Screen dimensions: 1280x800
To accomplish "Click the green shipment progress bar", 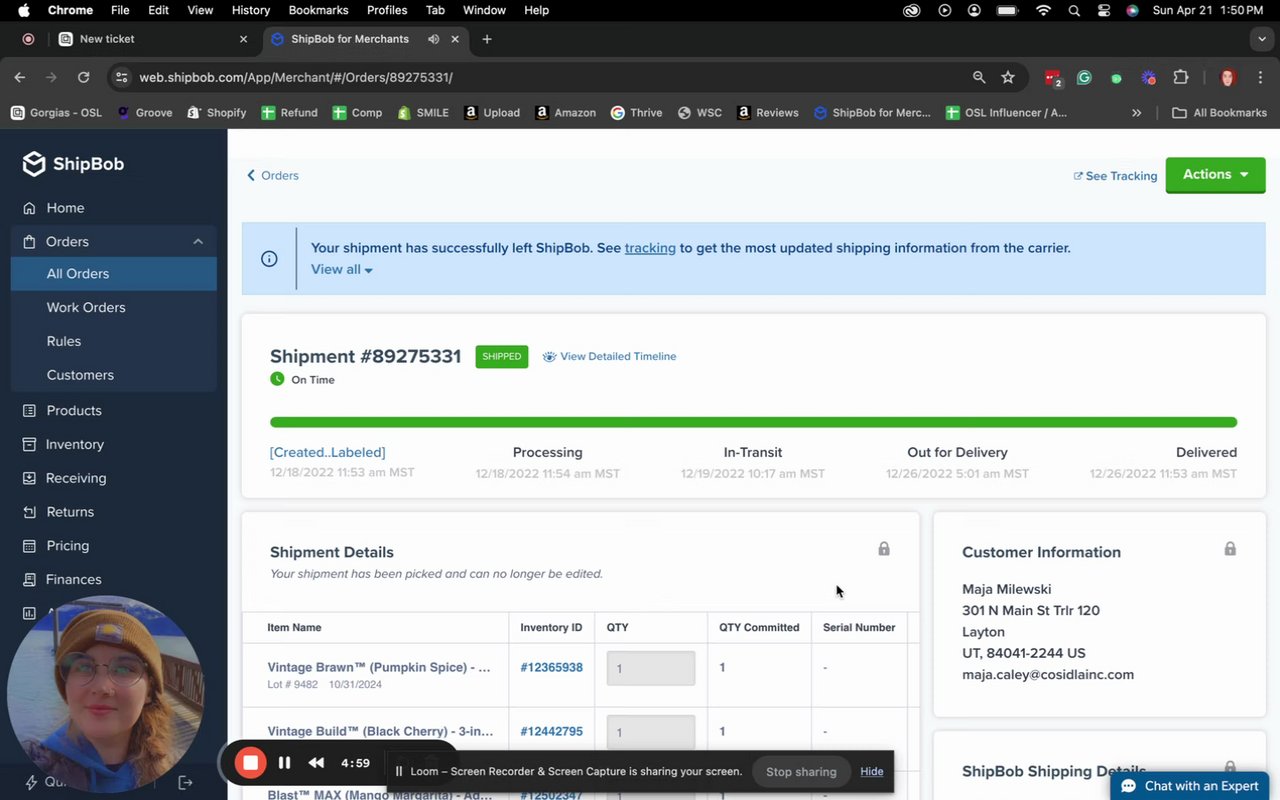I will click(753, 423).
